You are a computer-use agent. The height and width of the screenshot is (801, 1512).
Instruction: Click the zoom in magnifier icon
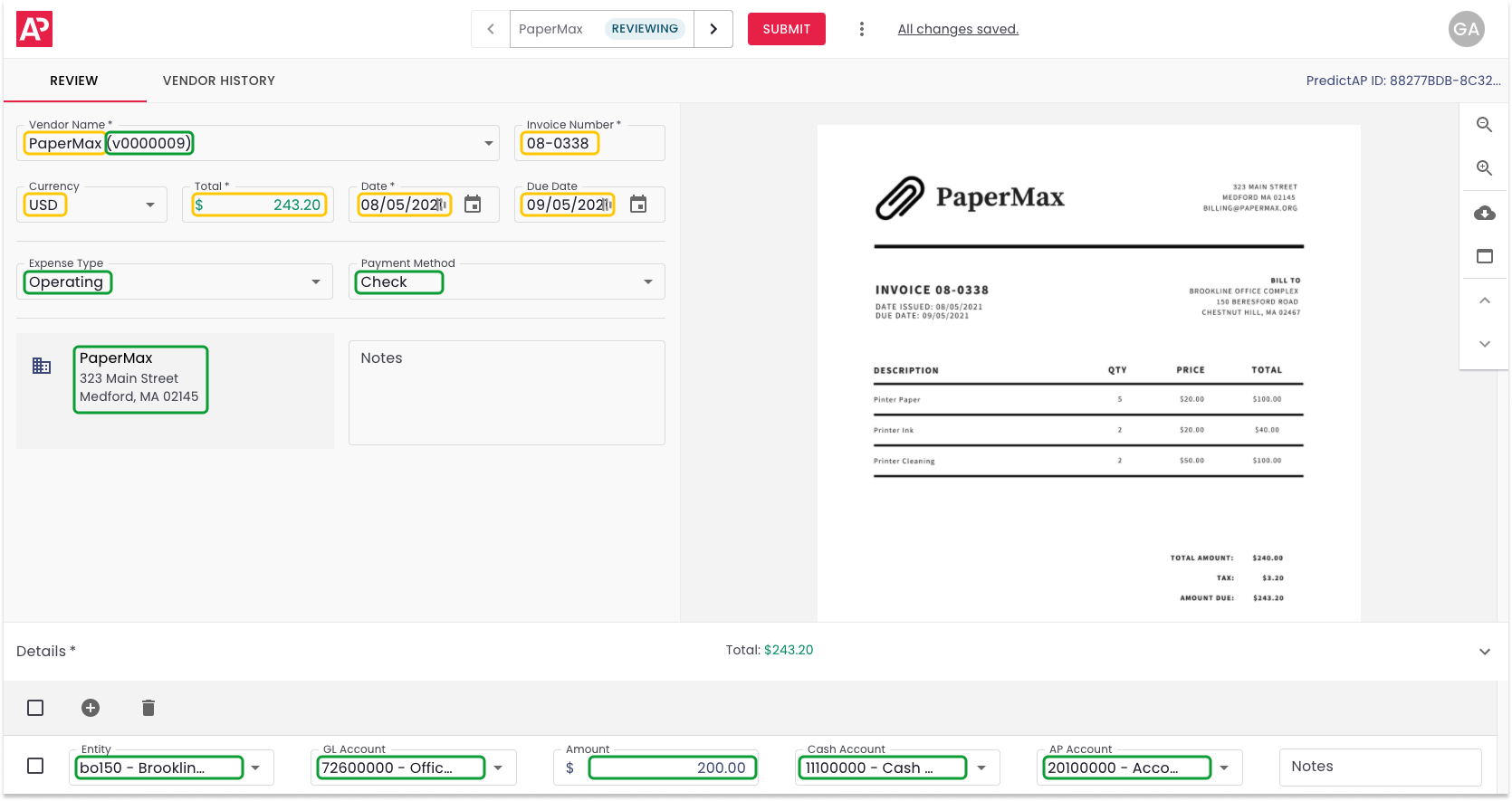tap(1484, 168)
